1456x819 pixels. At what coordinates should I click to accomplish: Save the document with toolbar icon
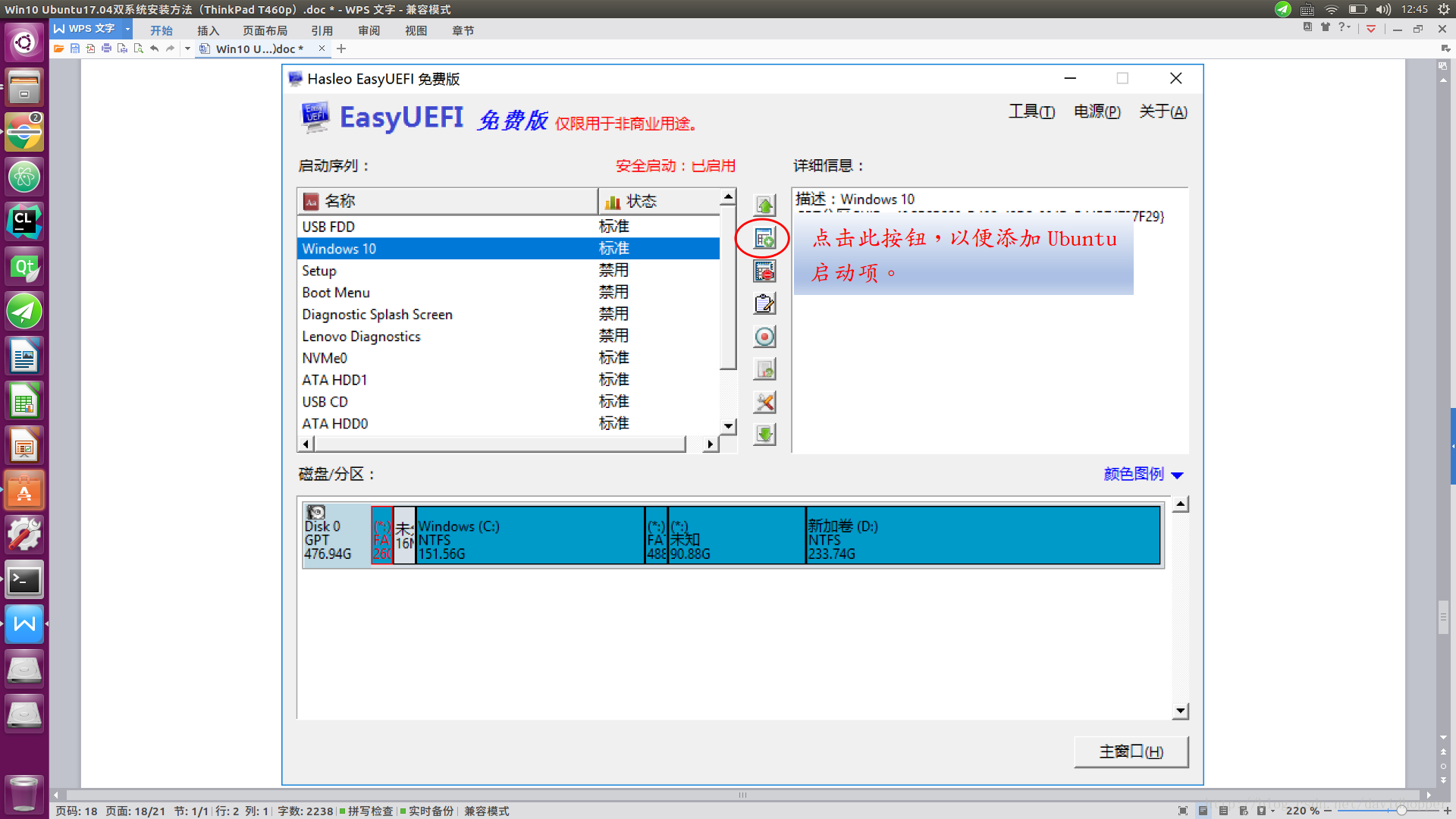[74, 49]
